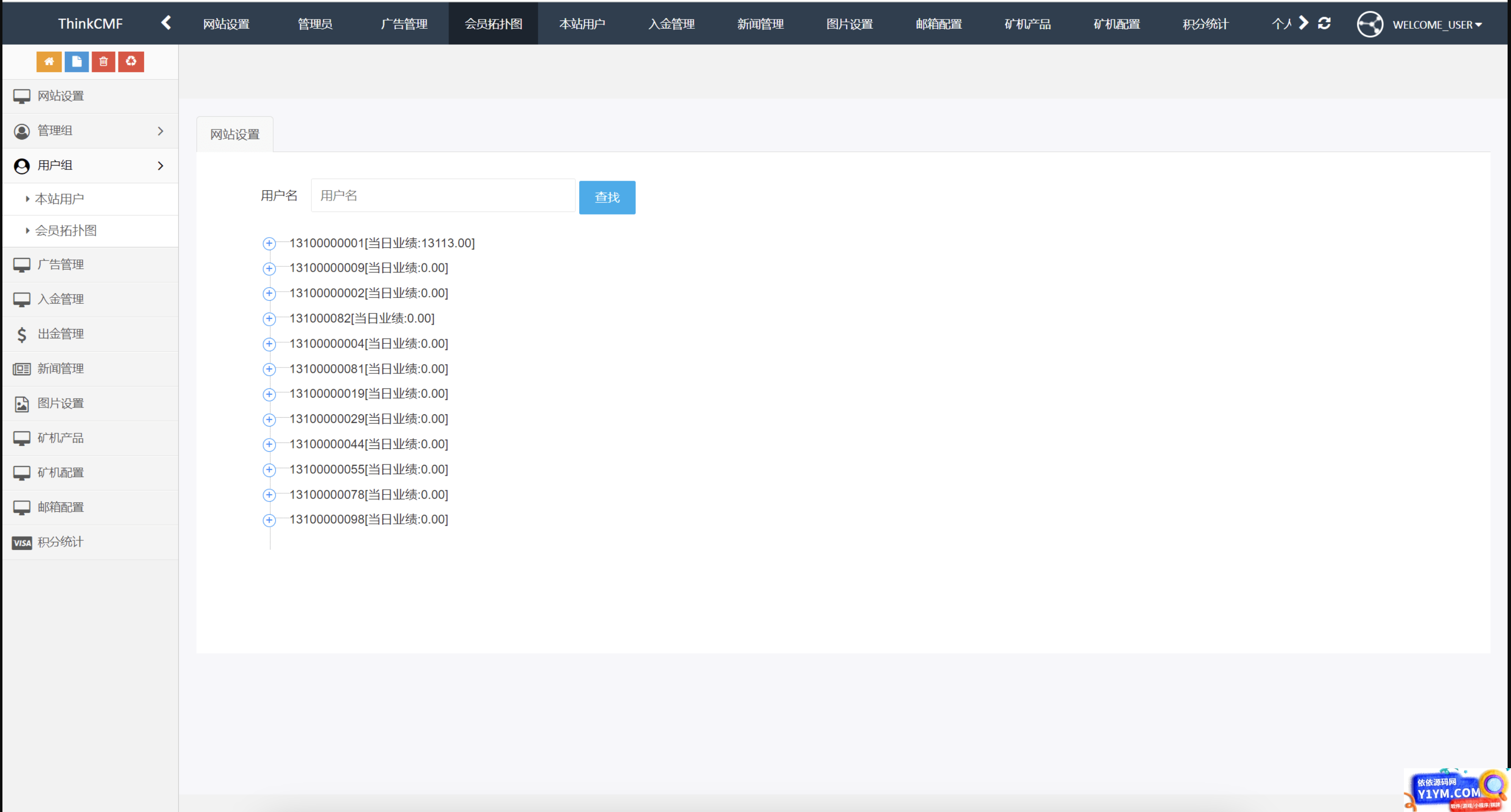Expand tree node 13100000001
The width and height of the screenshot is (1511, 812).
pyautogui.click(x=269, y=243)
